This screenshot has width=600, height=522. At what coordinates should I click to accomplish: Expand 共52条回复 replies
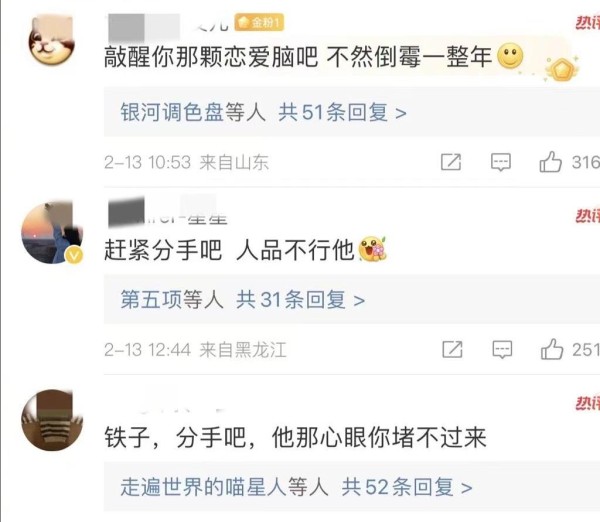(x=407, y=487)
